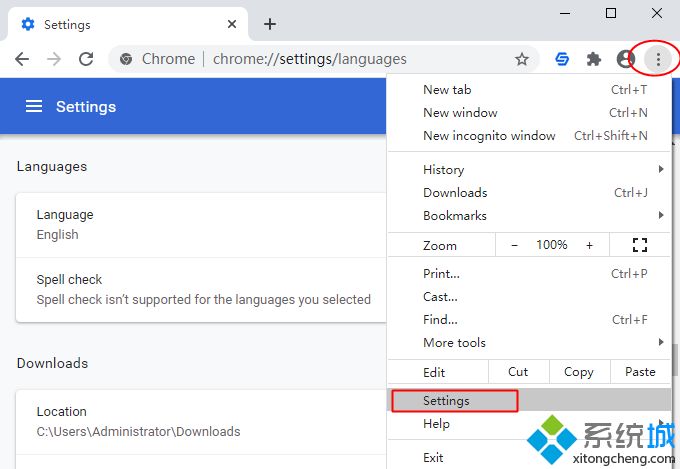Screen dimensions: 680x469
Task: Click the three-dot Chrome menu button
Action: click(x=658, y=59)
